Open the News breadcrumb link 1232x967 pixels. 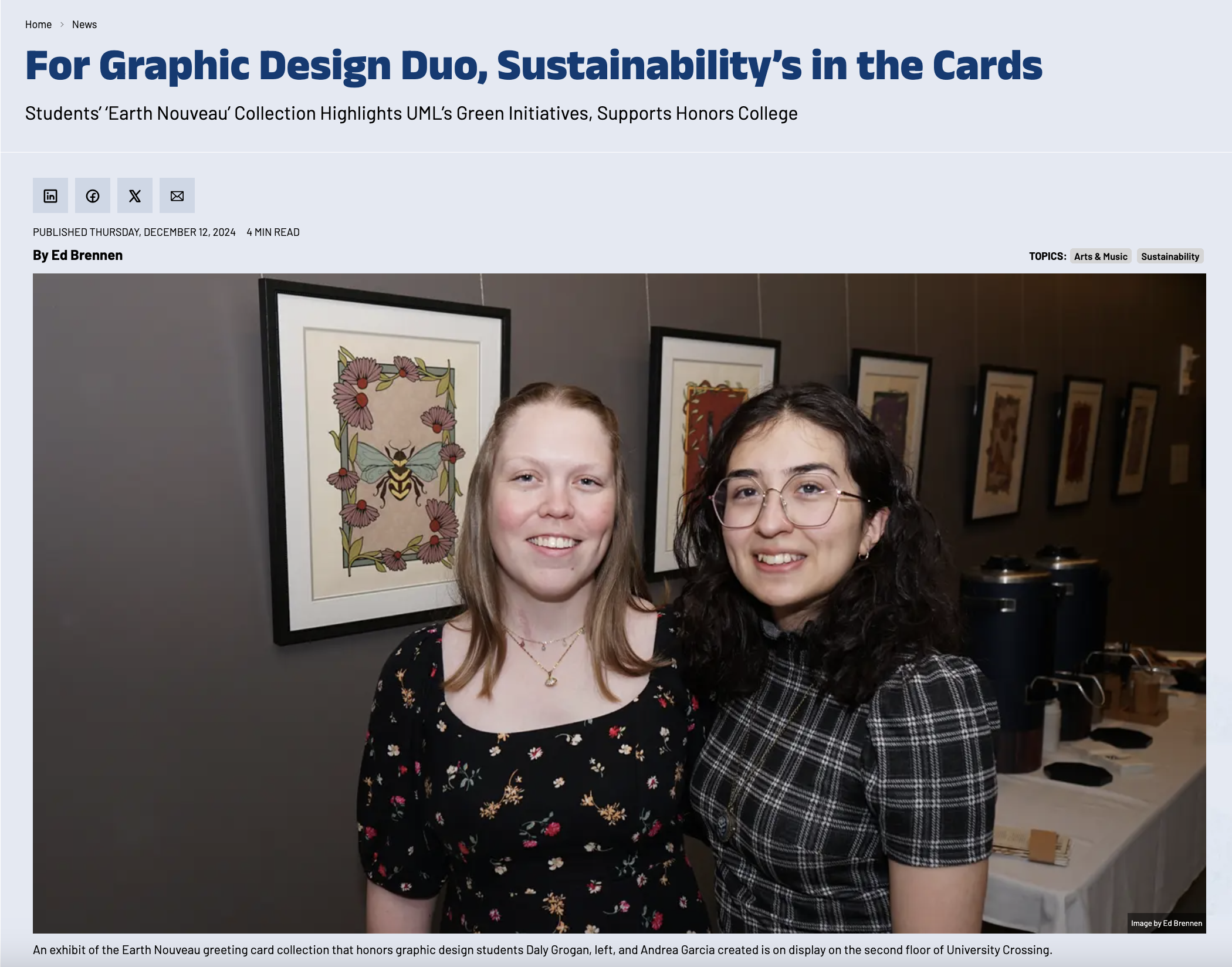click(84, 25)
